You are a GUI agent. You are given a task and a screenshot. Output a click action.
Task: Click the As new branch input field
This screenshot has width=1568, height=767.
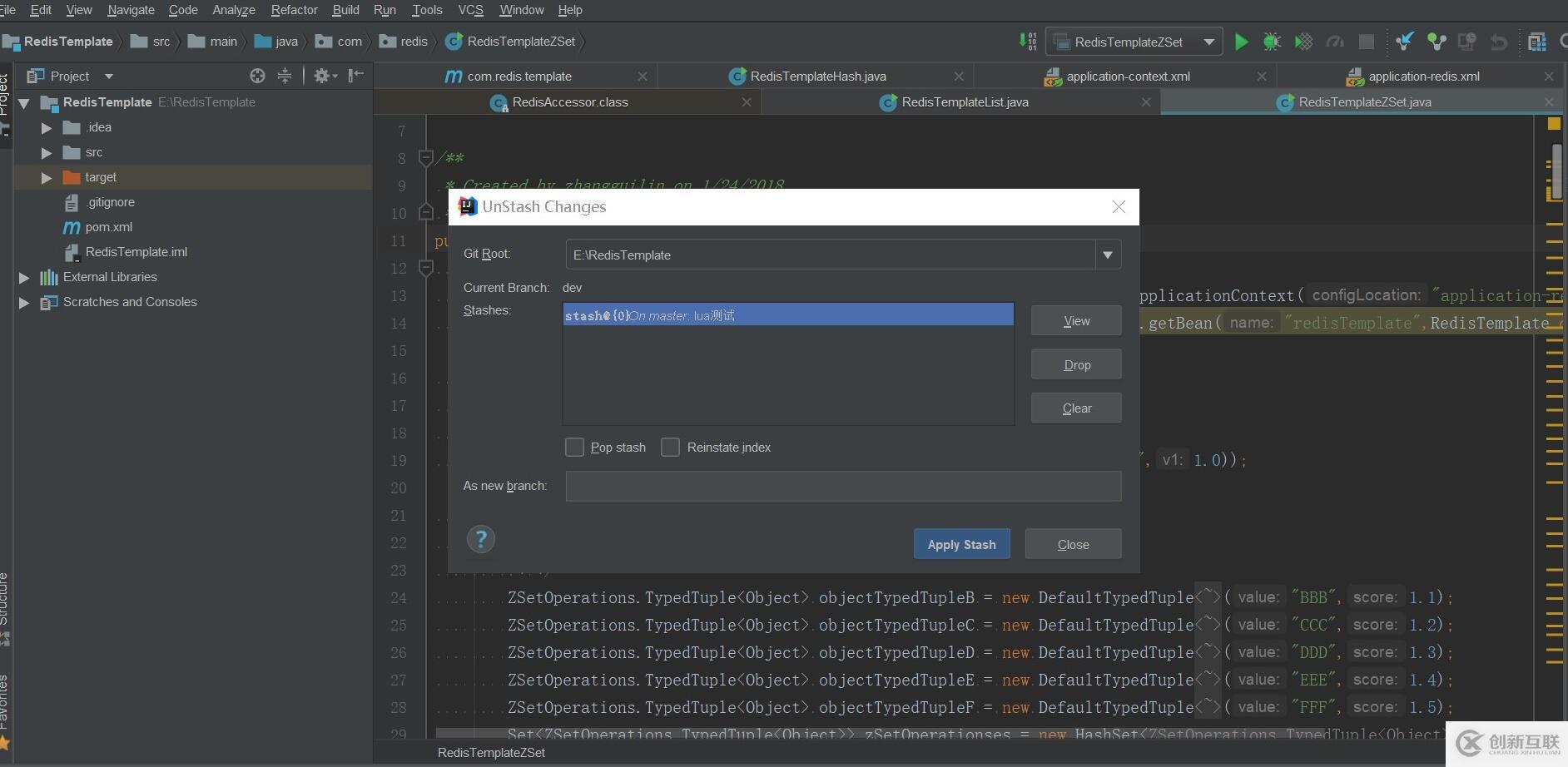click(x=843, y=486)
